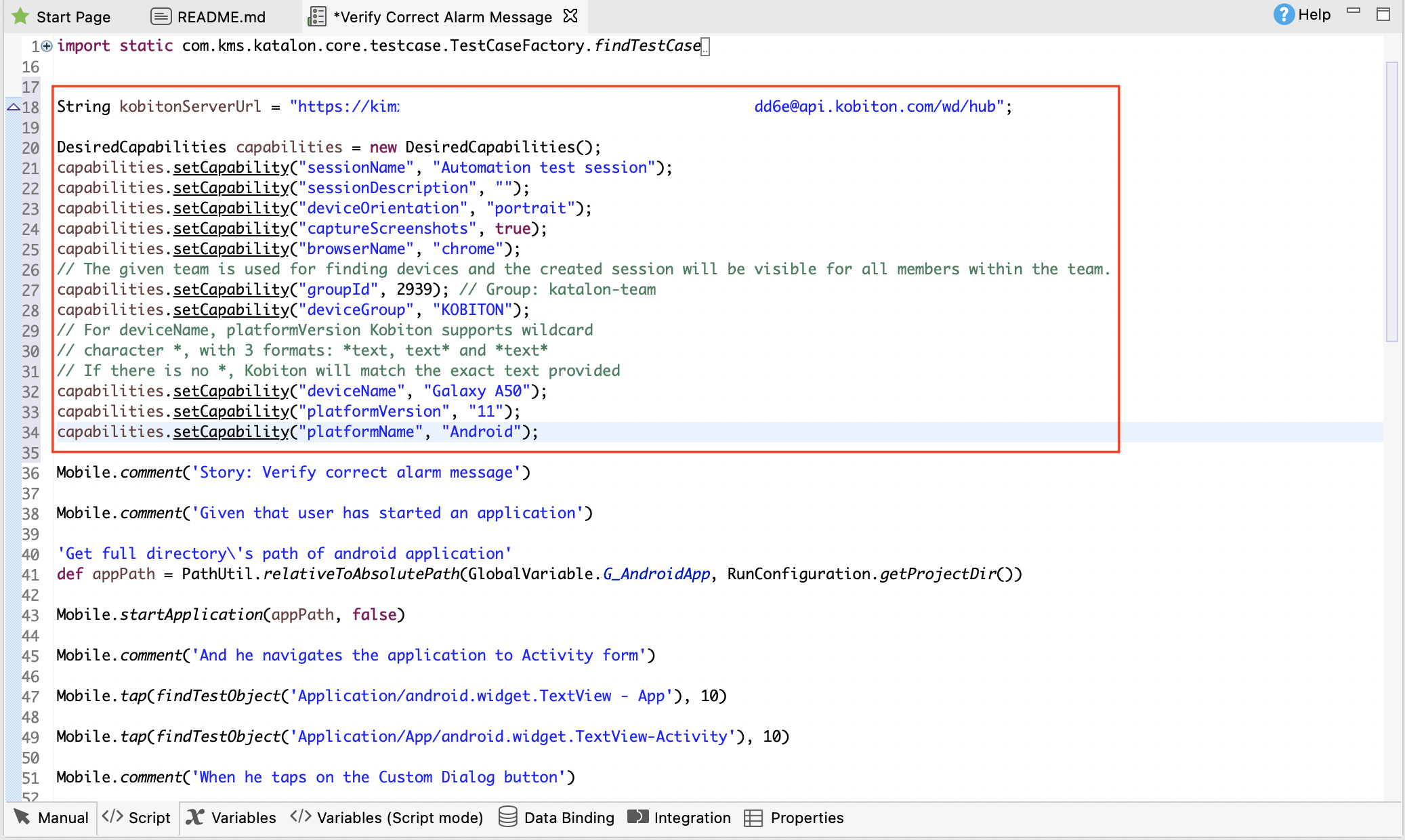Click the Manual view pointer icon
1405x840 pixels.
tap(22, 818)
